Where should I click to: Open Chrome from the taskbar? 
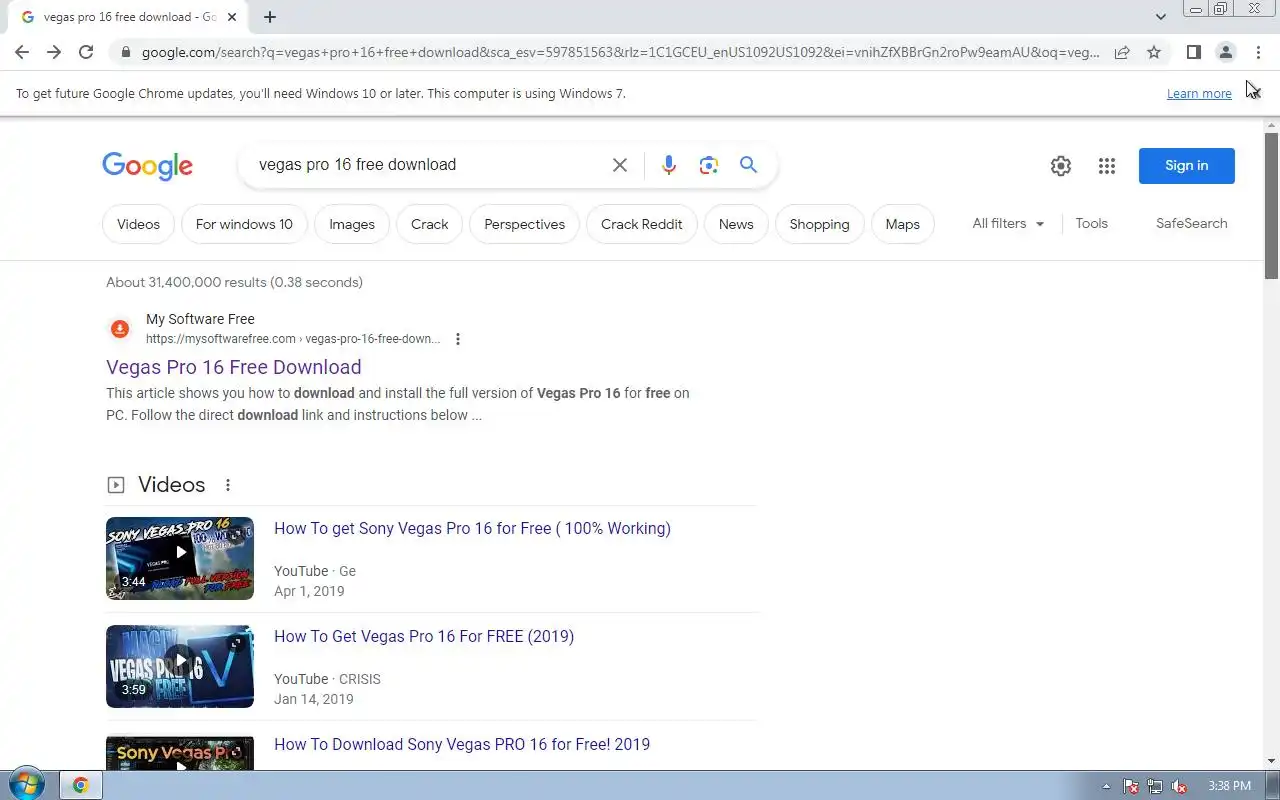(80, 785)
